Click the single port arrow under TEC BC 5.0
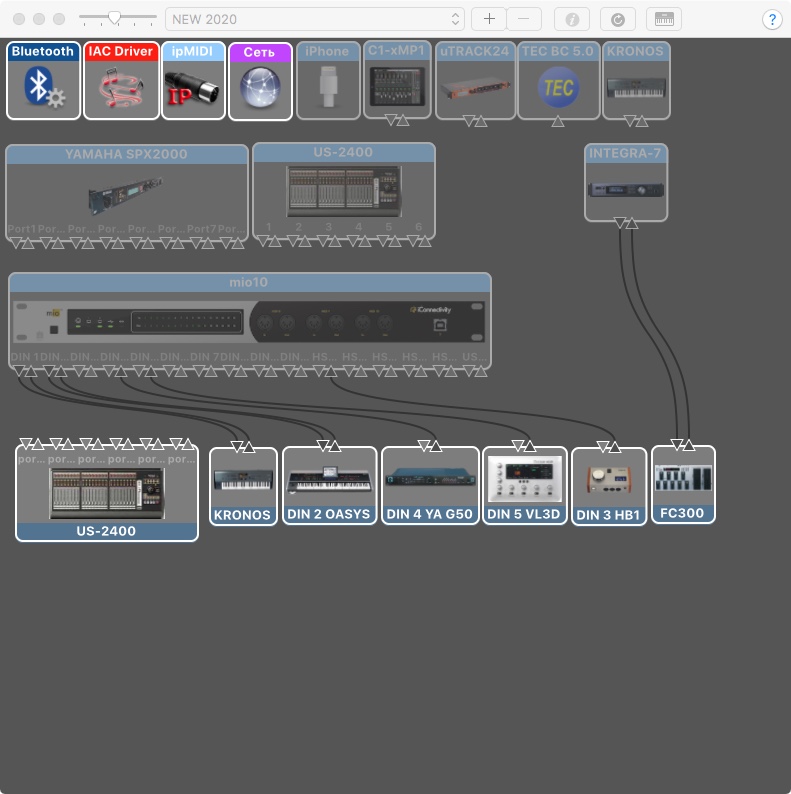Screen dimensions: 791x794 (x=558, y=122)
